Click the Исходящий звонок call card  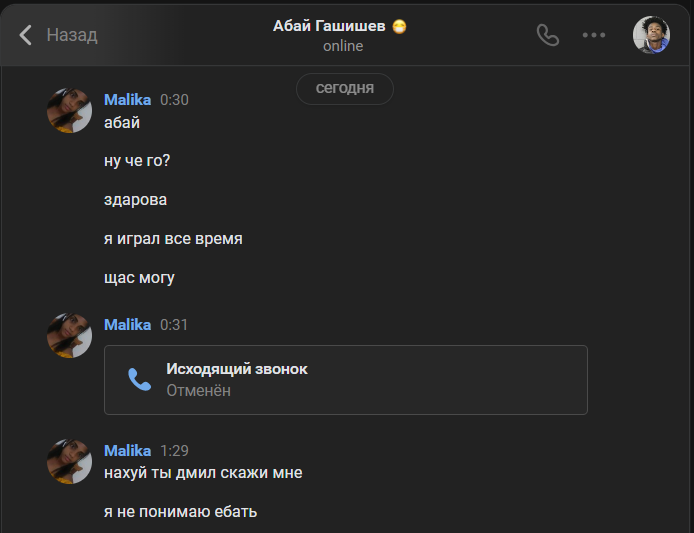click(x=345, y=380)
